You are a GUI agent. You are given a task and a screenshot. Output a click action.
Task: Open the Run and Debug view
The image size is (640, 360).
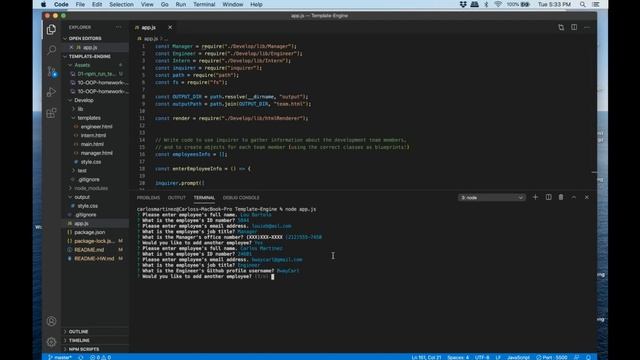51,92
